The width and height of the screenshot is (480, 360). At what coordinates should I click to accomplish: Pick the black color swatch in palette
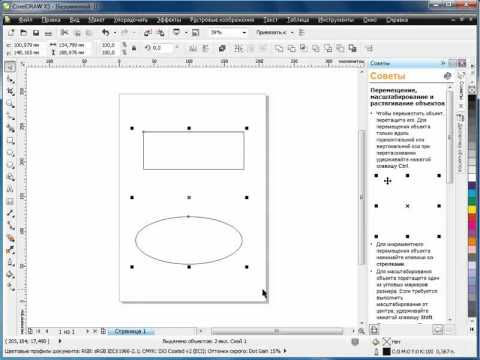coord(472,99)
